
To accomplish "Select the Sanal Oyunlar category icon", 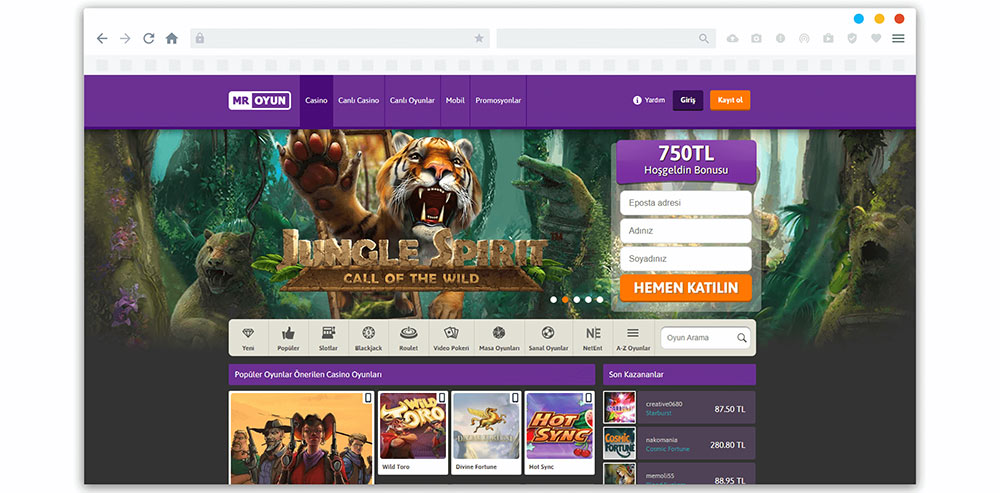I will click(x=548, y=337).
